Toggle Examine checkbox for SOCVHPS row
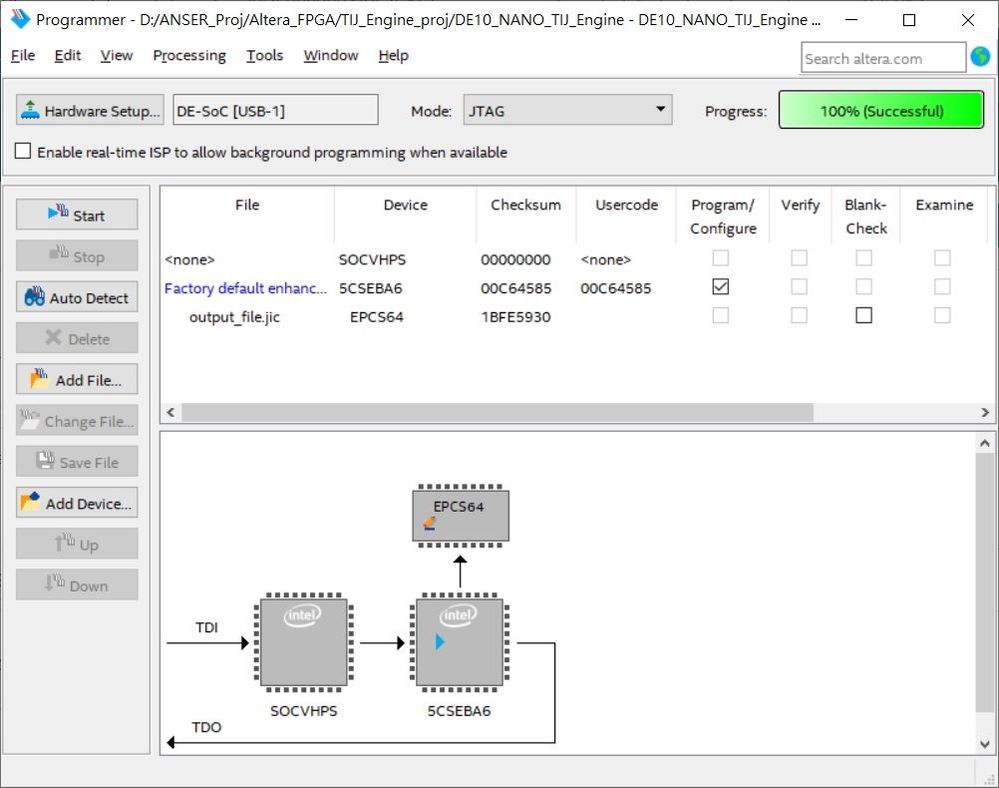Screen dimensions: 999x788 point(942,258)
